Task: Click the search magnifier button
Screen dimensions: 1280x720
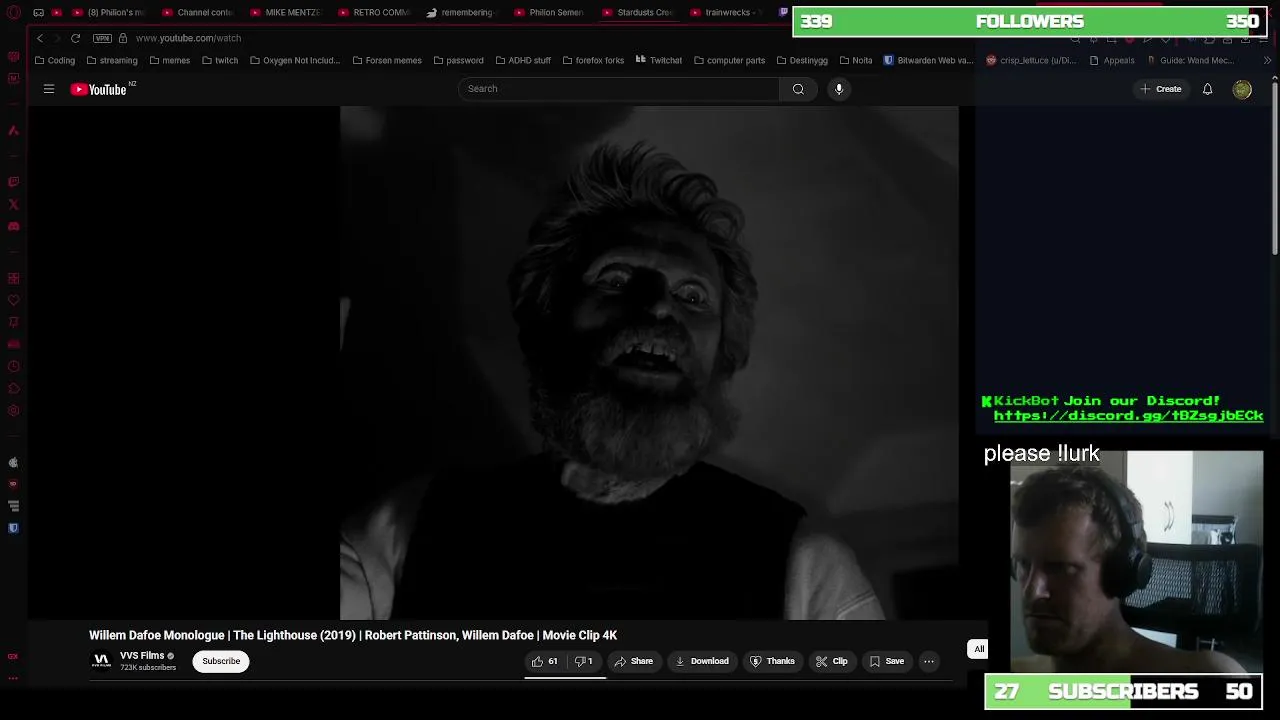Action: 798,89
